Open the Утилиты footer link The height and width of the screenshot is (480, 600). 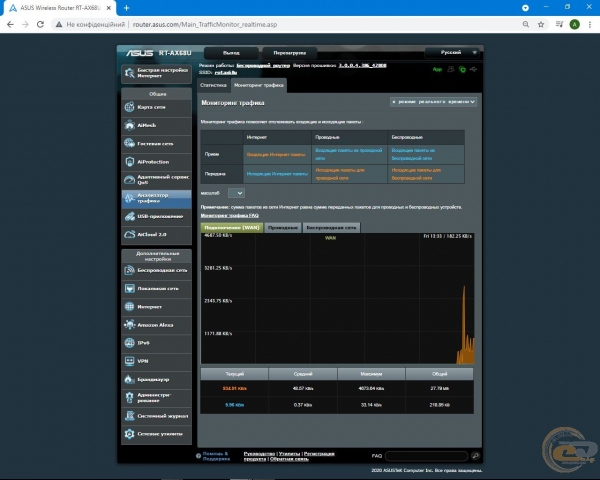pyautogui.click(x=289, y=454)
